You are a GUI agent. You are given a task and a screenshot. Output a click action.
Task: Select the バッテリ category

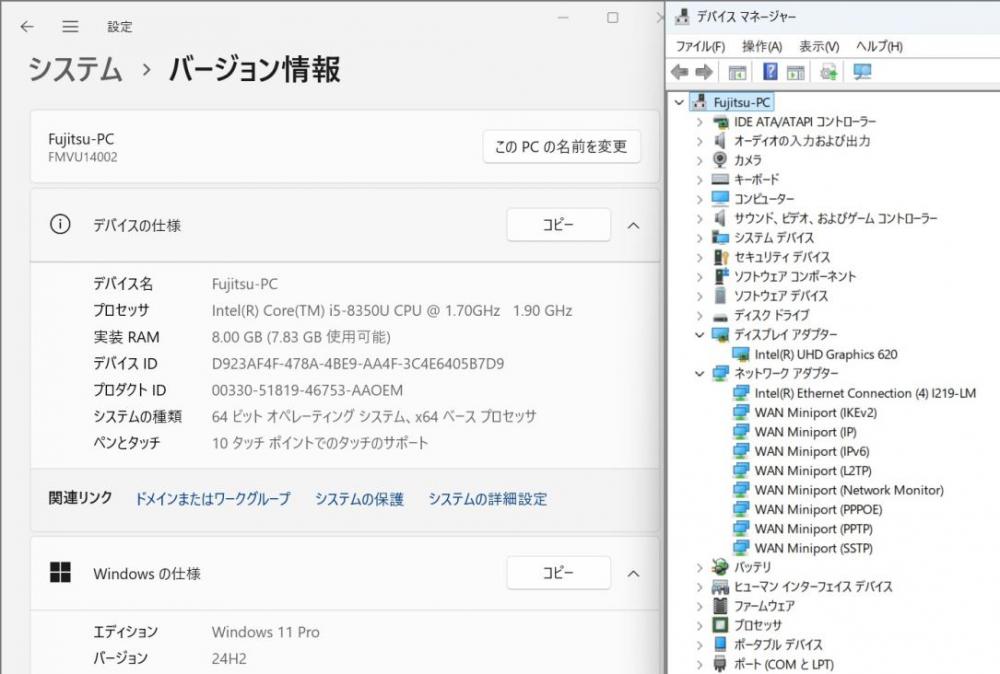pyautogui.click(x=753, y=567)
